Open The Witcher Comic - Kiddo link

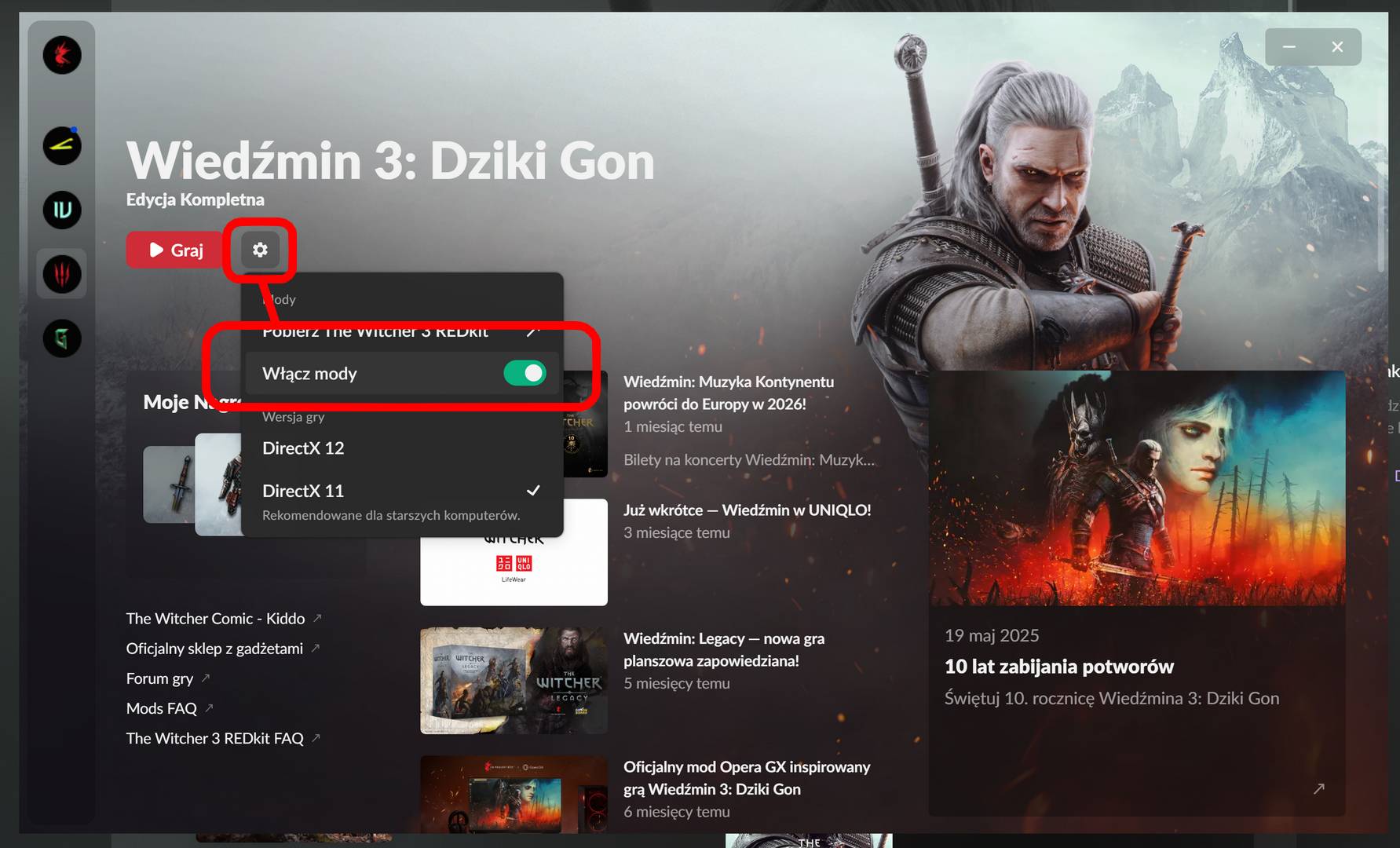(215, 618)
